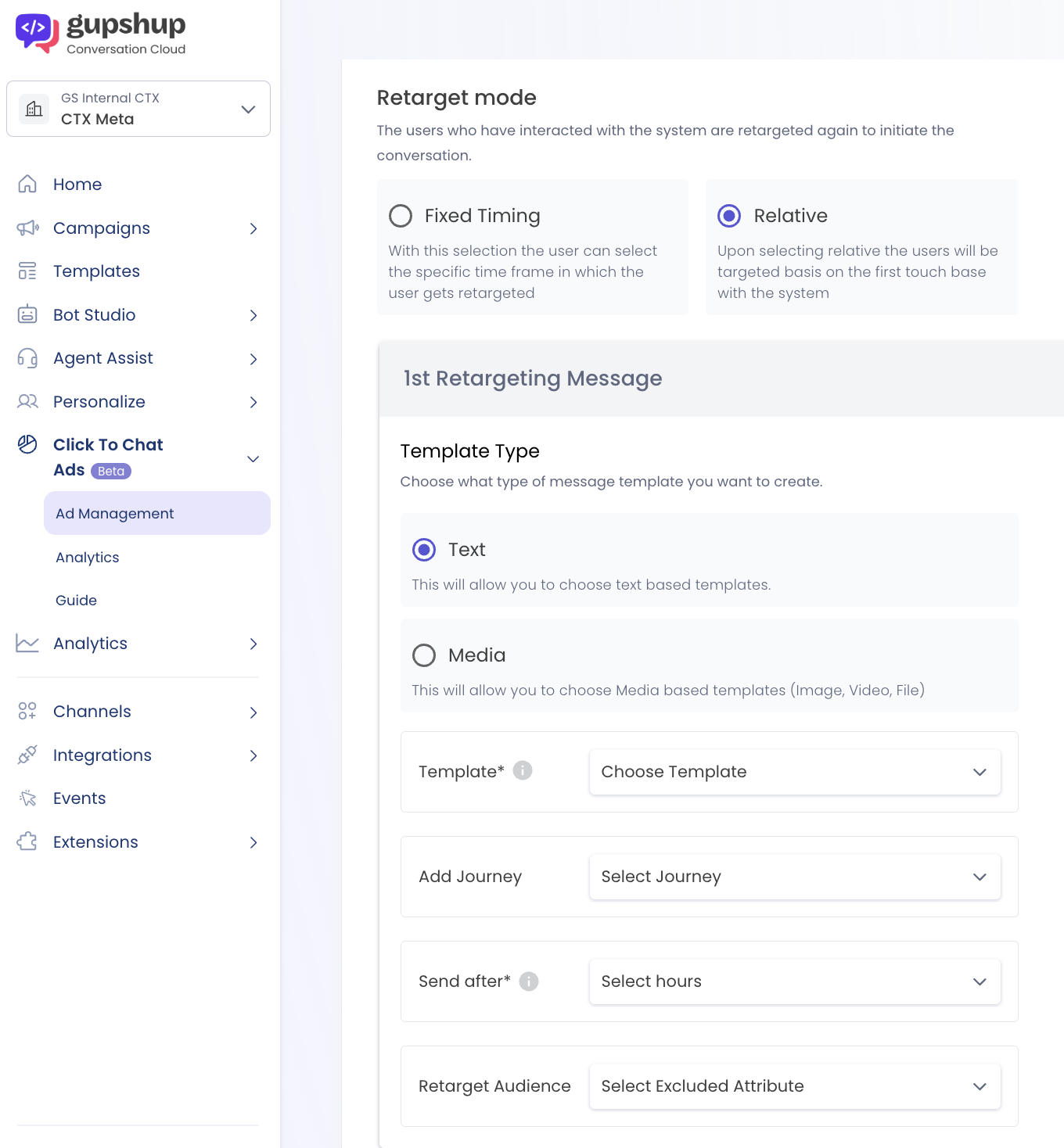This screenshot has height=1148, width=1064.
Task: Select the Fixed Timing radio button
Action: 401,216
